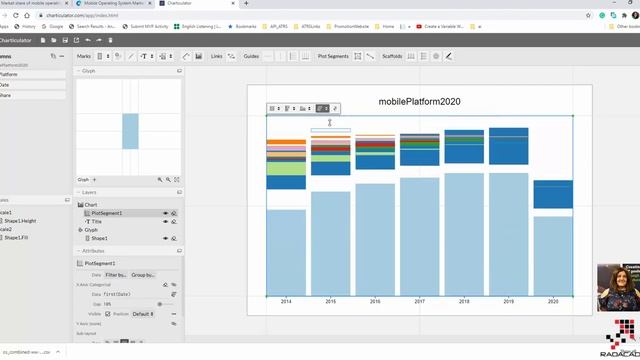The height and width of the screenshot is (360, 640).
Task: Toggle visibility eye of Shape1 layer
Action: coord(165,238)
